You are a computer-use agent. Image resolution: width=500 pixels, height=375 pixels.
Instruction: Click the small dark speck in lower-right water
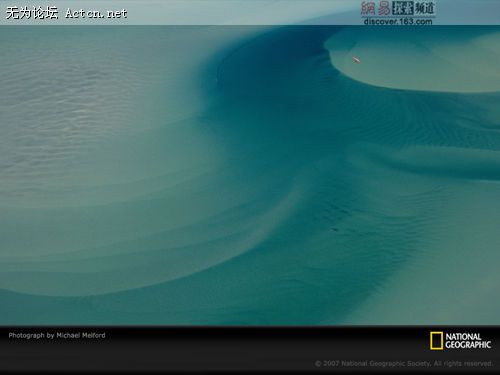334,229
